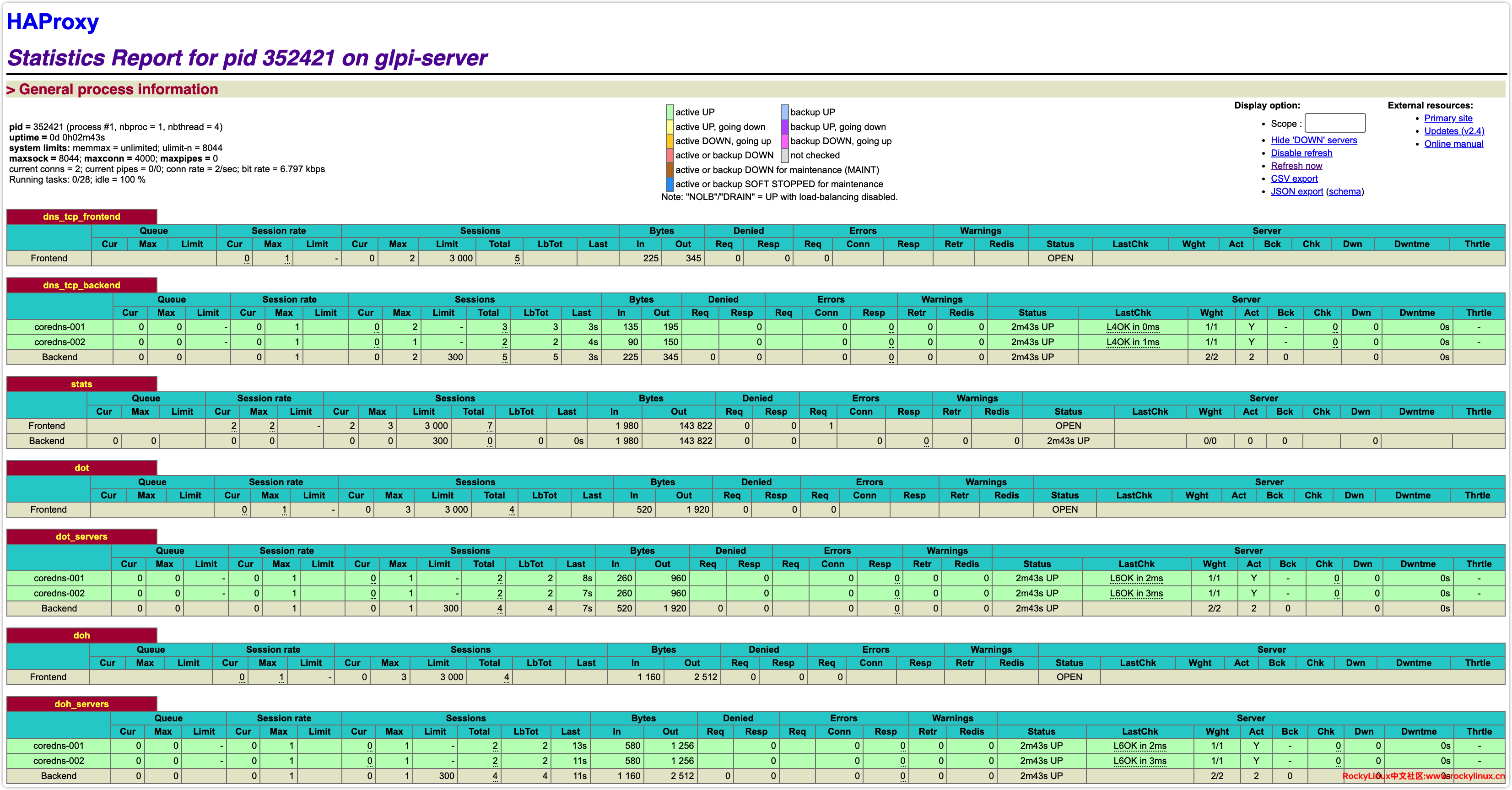
Task: Select the dns_tcp_backend section header
Action: click(x=81, y=285)
